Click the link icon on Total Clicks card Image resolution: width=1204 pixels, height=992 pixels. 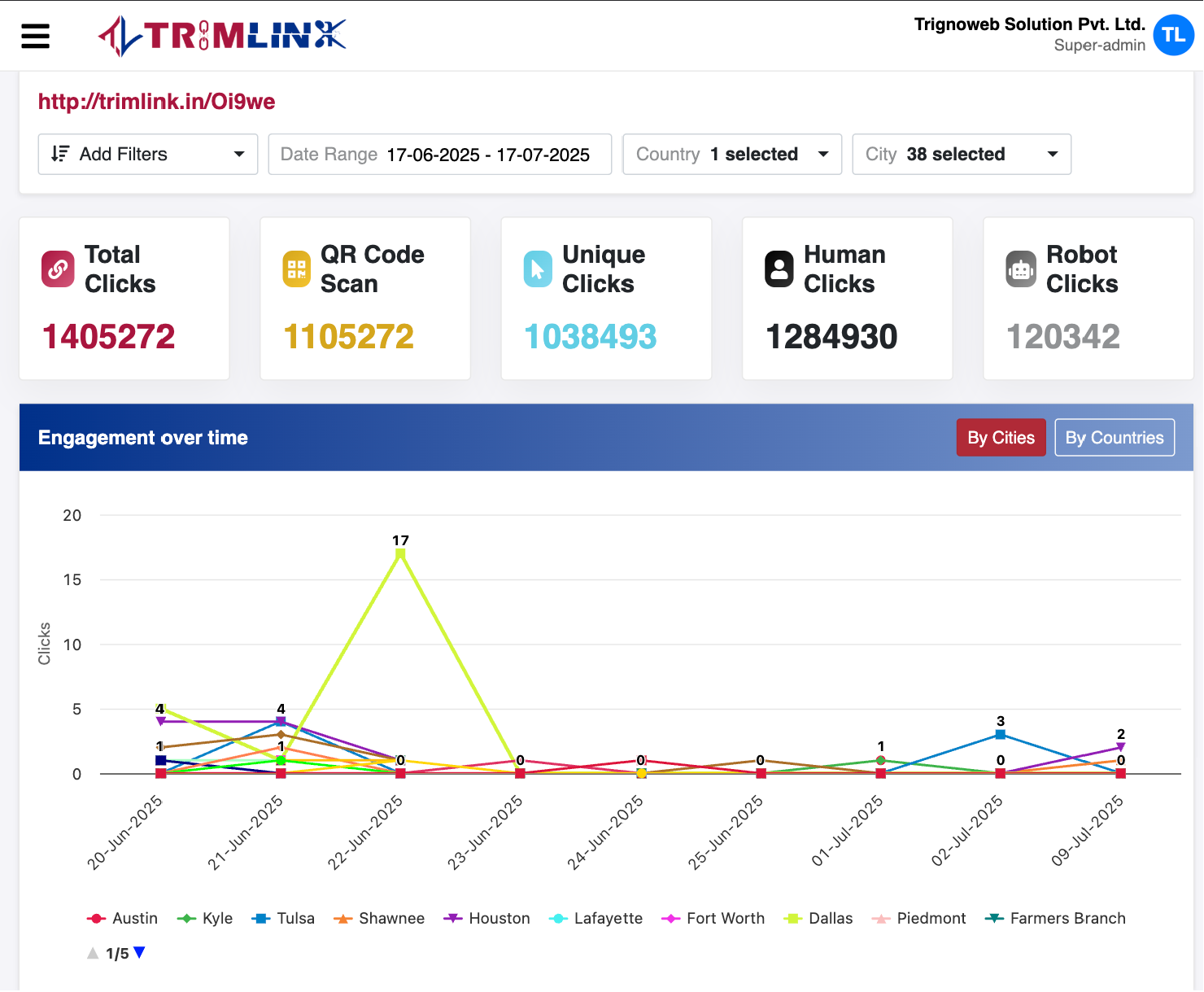[x=57, y=269]
